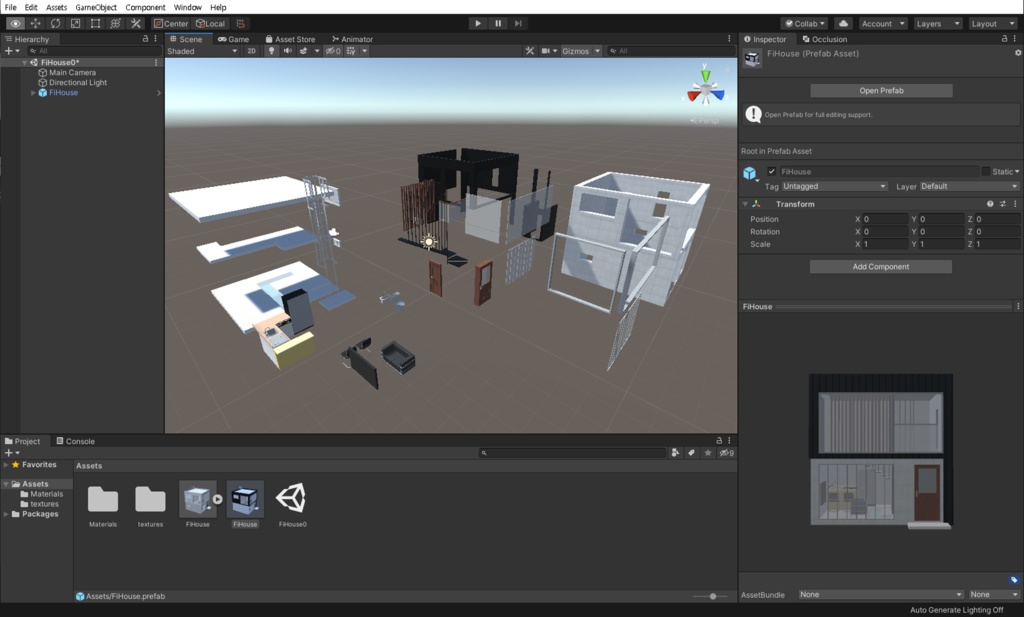Switch pivot mode from Center

(172, 23)
